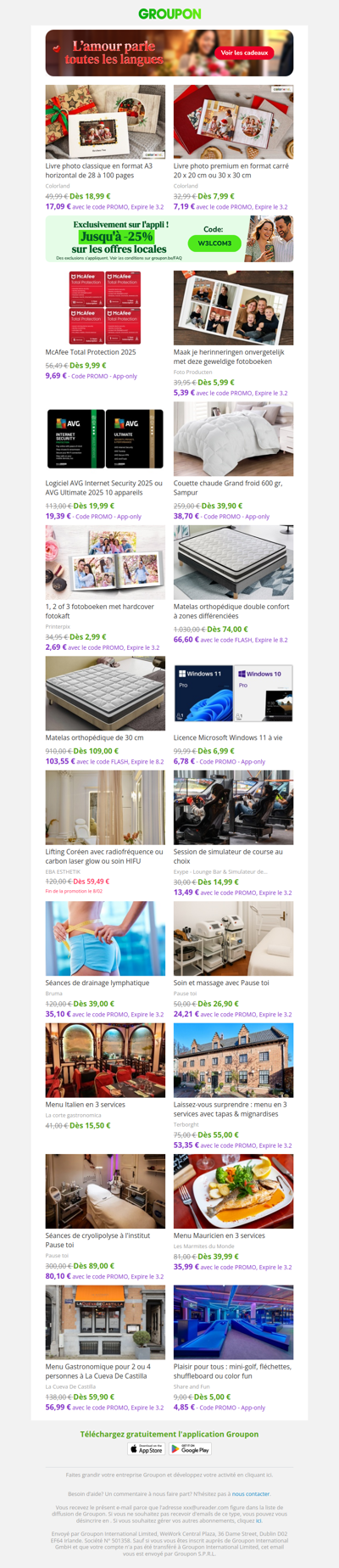Click "Menu Mauricien en 3 services" title
Viewport: 339px width, 1568px height.
coord(220,1235)
